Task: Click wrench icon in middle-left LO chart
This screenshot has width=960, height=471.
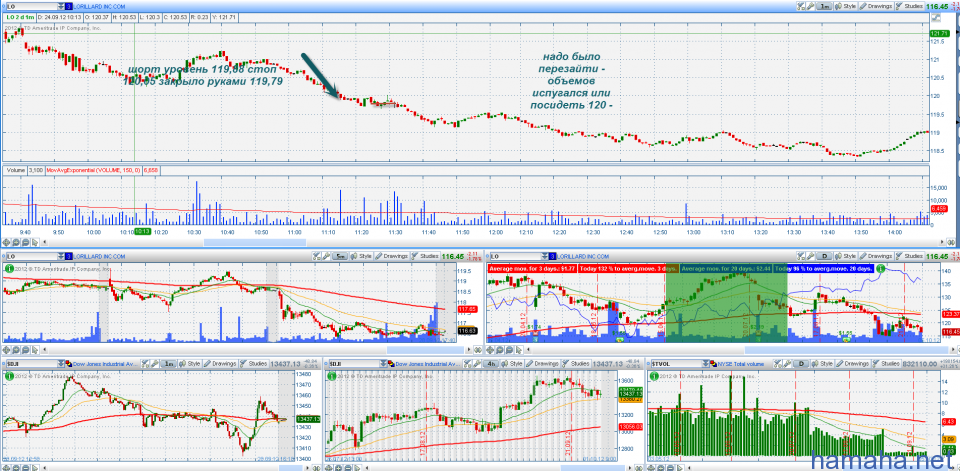Action: (325, 256)
